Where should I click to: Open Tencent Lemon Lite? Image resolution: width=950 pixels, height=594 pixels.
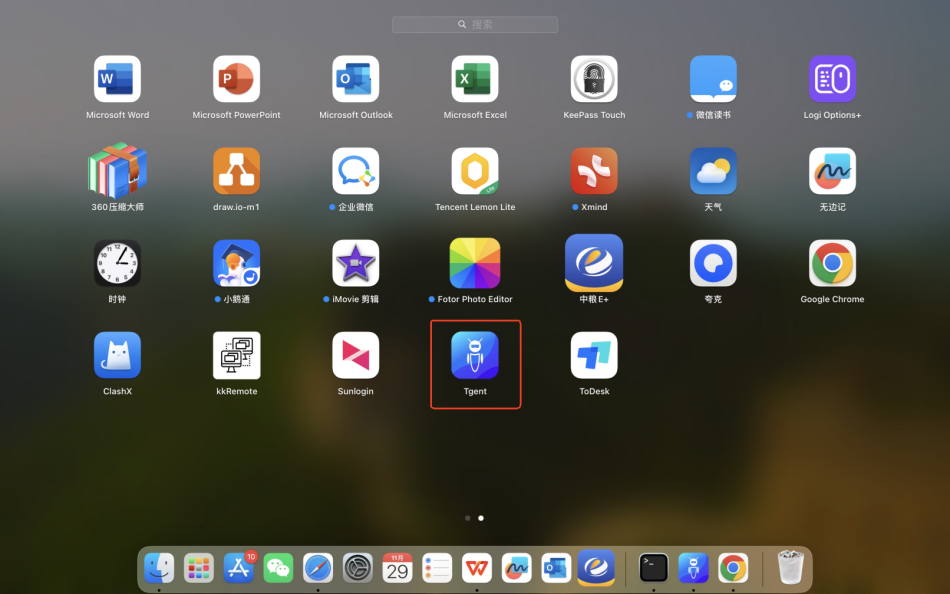pyautogui.click(x=474, y=171)
